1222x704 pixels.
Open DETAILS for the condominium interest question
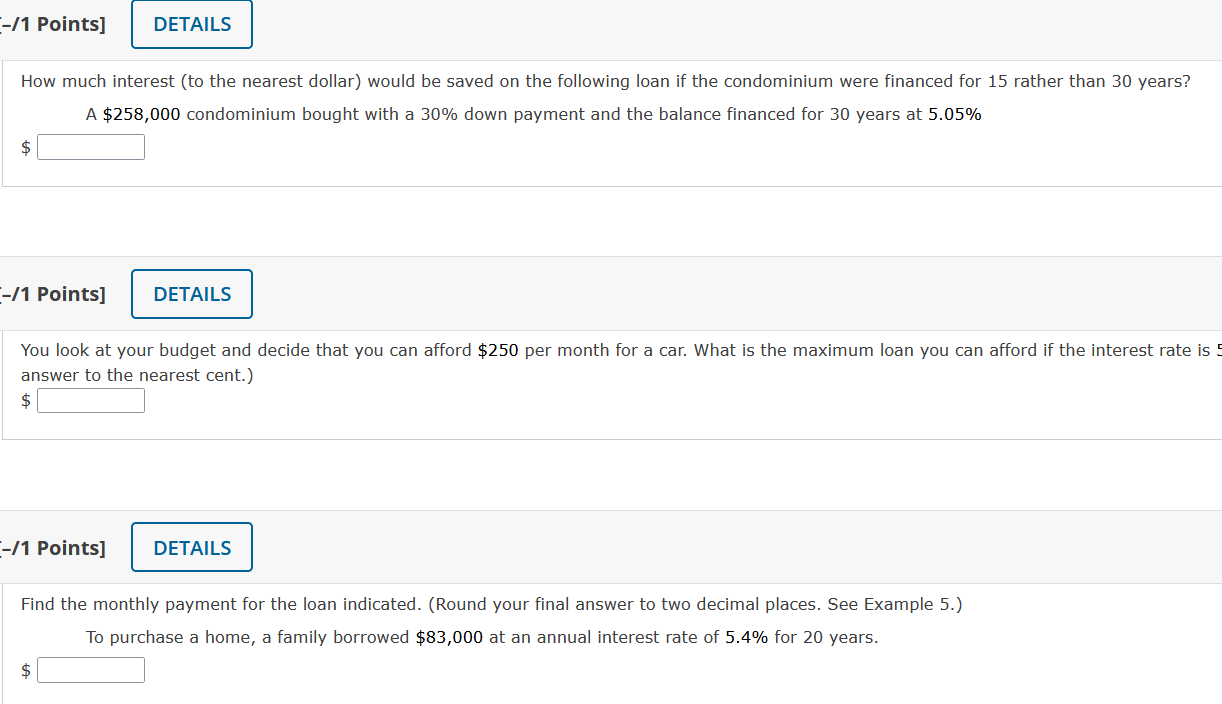[x=191, y=23]
